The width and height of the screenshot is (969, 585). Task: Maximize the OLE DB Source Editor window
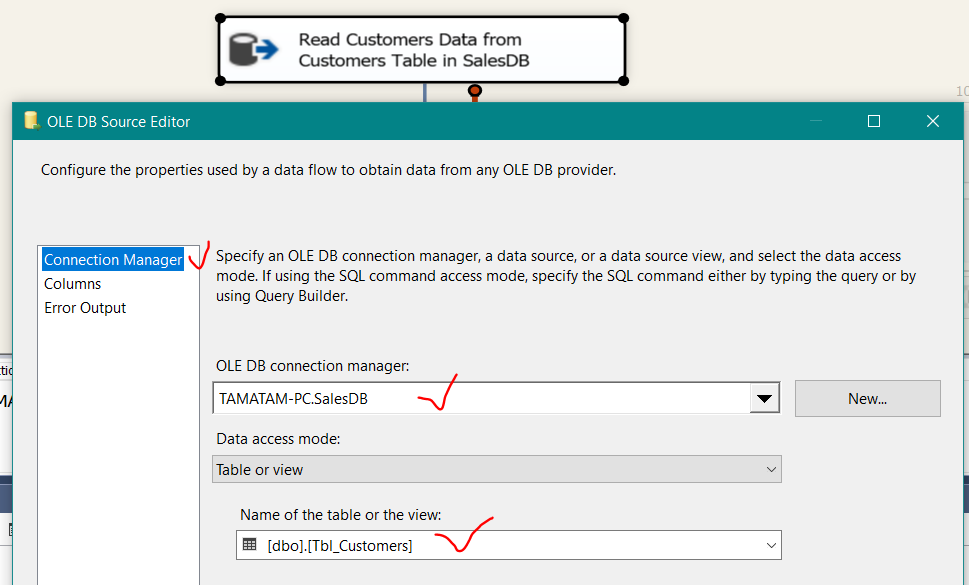(873, 120)
